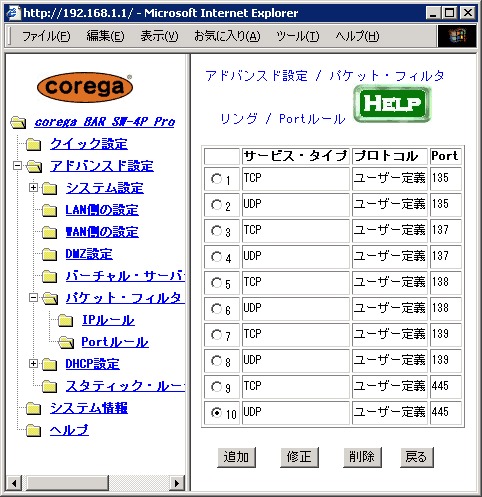Click the folder icon beside クイック設定

[34, 144]
